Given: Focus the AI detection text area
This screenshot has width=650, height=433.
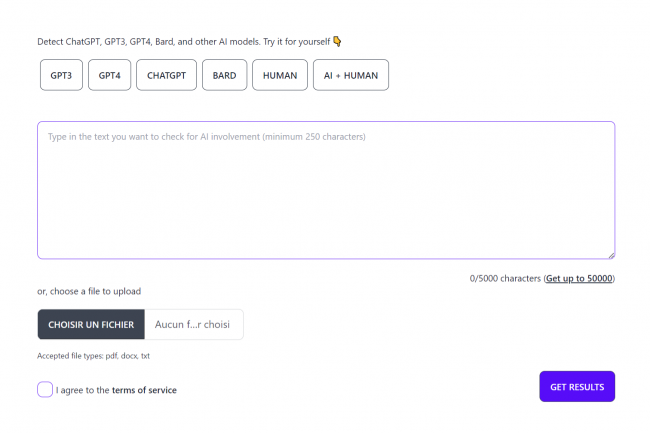Looking at the screenshot, I should coord(326,190).
